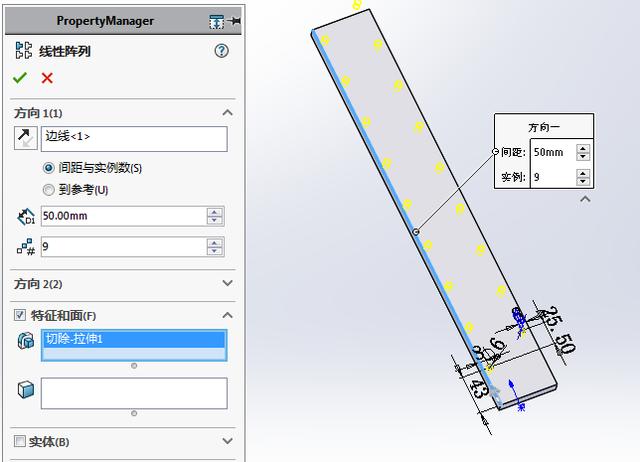Click the 线性阵列 feature icon
The height and width of the screenshot is (462, 640).
pyautogui.click(x=24, y=51)
